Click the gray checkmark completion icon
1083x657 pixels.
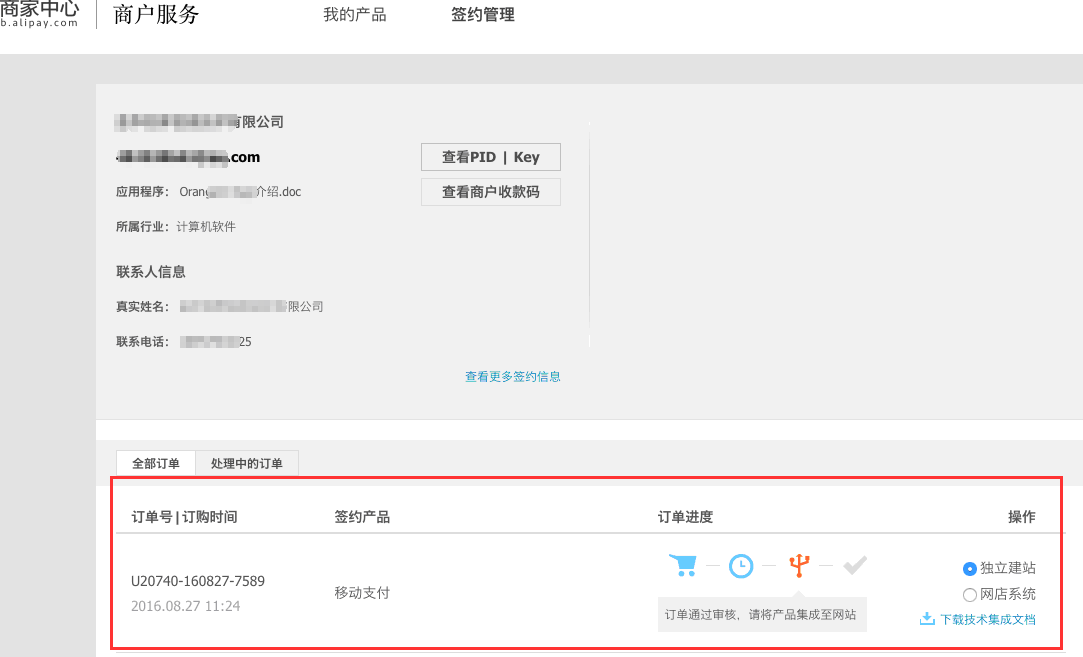pos(854,566)
